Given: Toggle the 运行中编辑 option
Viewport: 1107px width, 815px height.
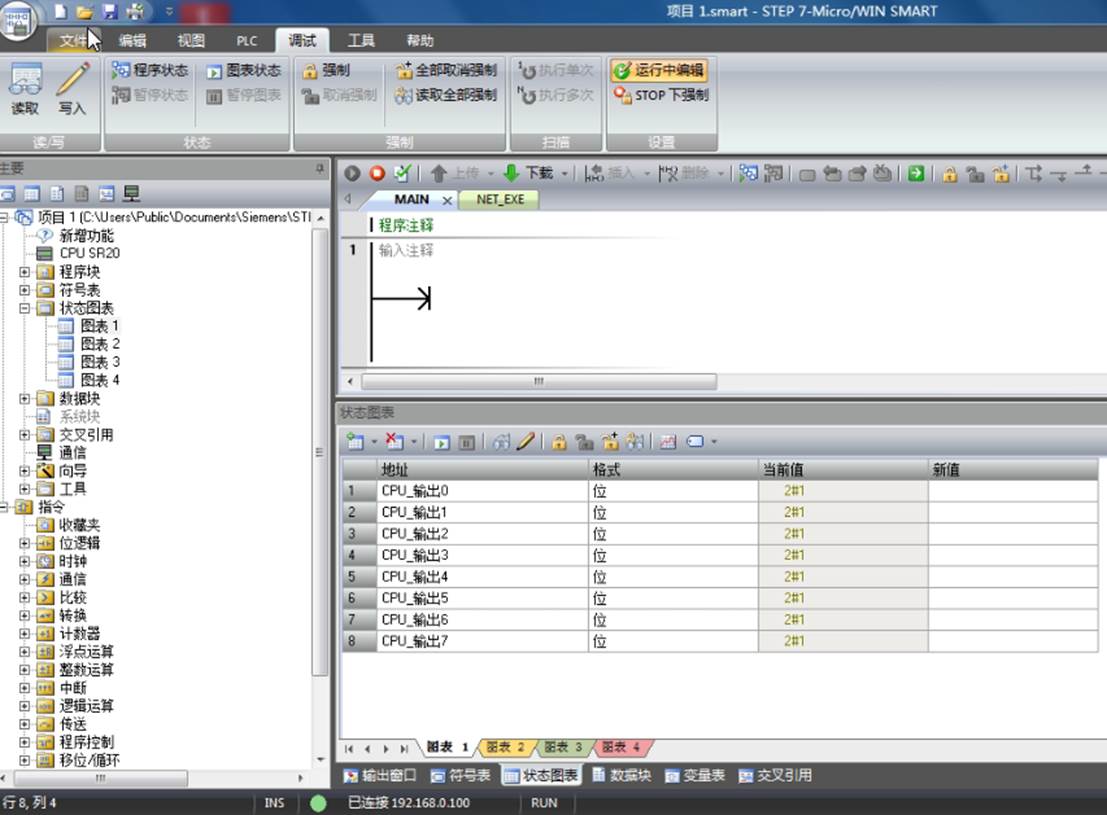Looking at the screenshot, I should click(x=659, y=70).
